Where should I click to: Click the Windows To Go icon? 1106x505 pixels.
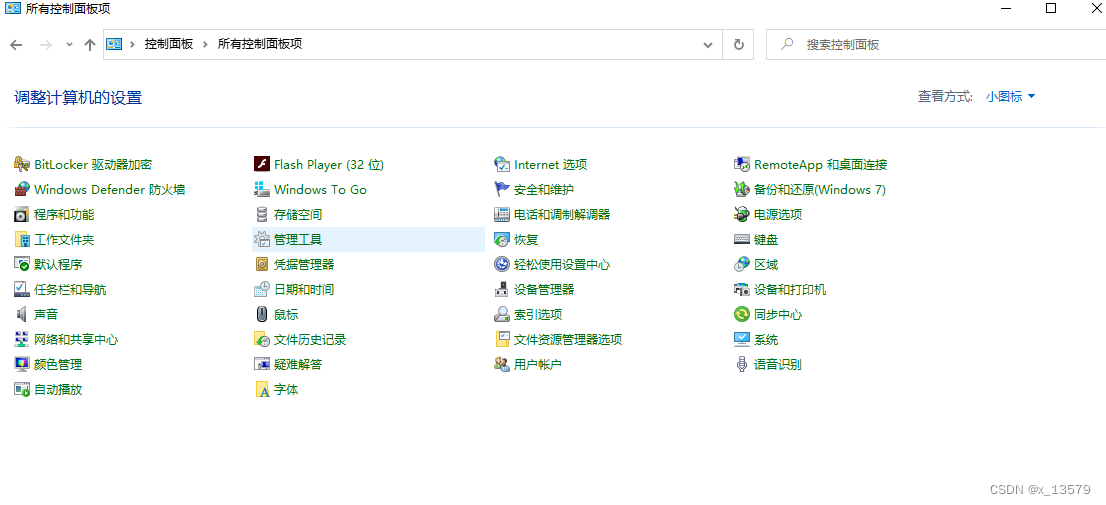[x=262, y=190]
